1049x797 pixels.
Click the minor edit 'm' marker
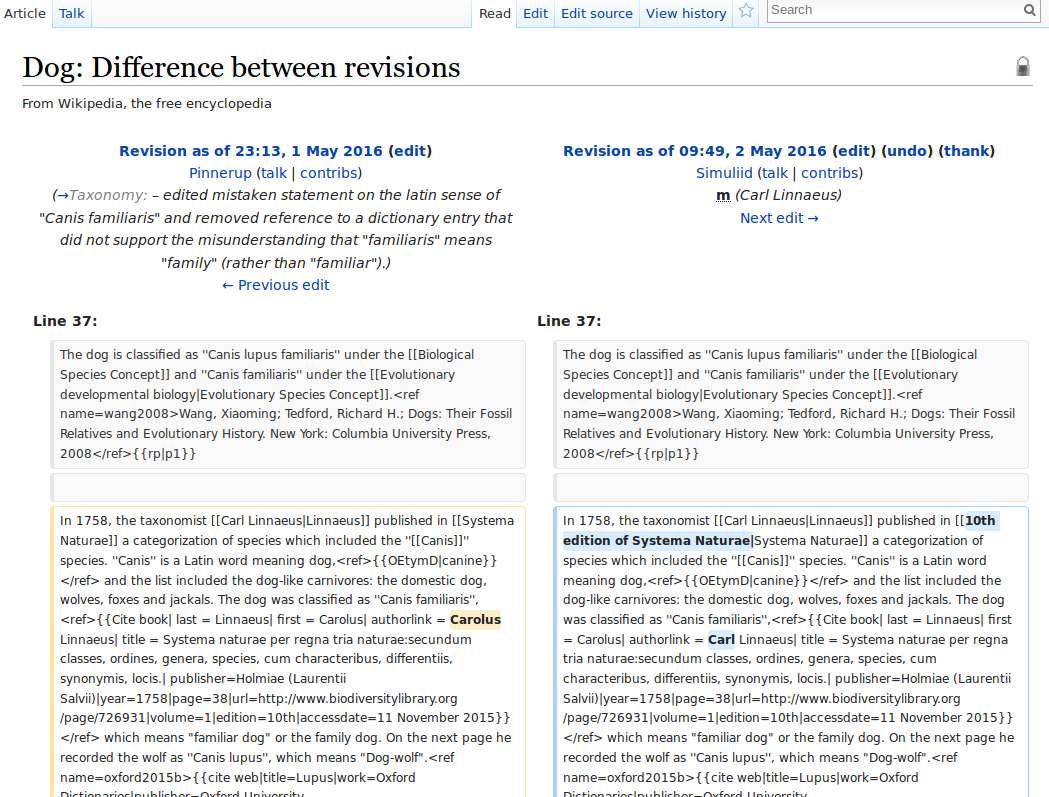click(x=723, y=195)
